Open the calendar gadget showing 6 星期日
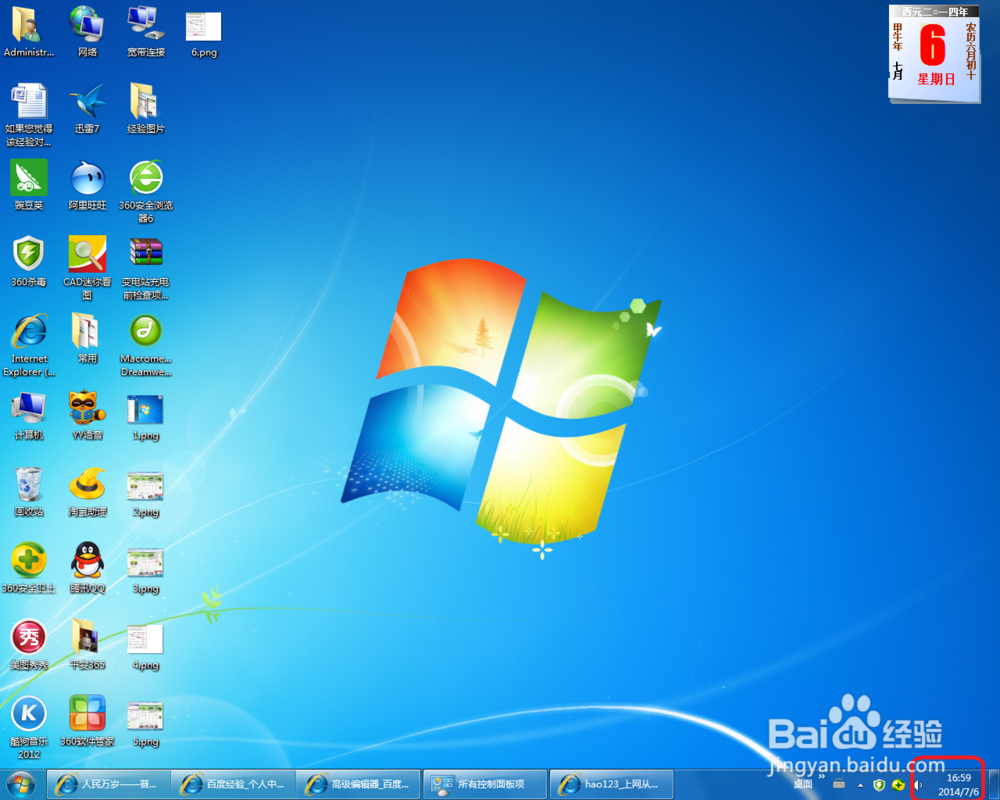 (934, 54)
